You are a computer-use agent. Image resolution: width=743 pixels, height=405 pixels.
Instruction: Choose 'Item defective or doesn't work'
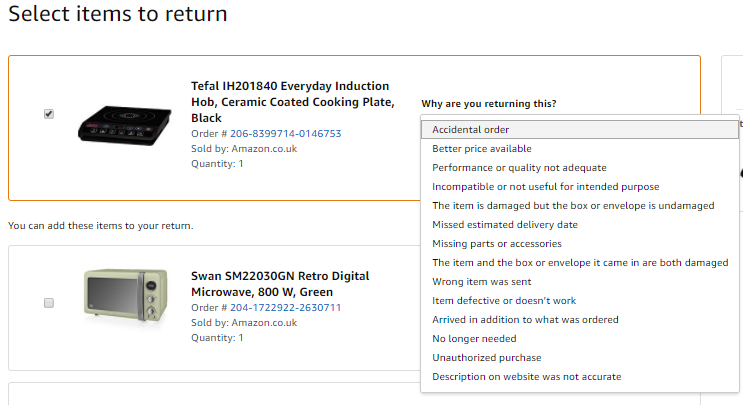(x=580, y=300)
